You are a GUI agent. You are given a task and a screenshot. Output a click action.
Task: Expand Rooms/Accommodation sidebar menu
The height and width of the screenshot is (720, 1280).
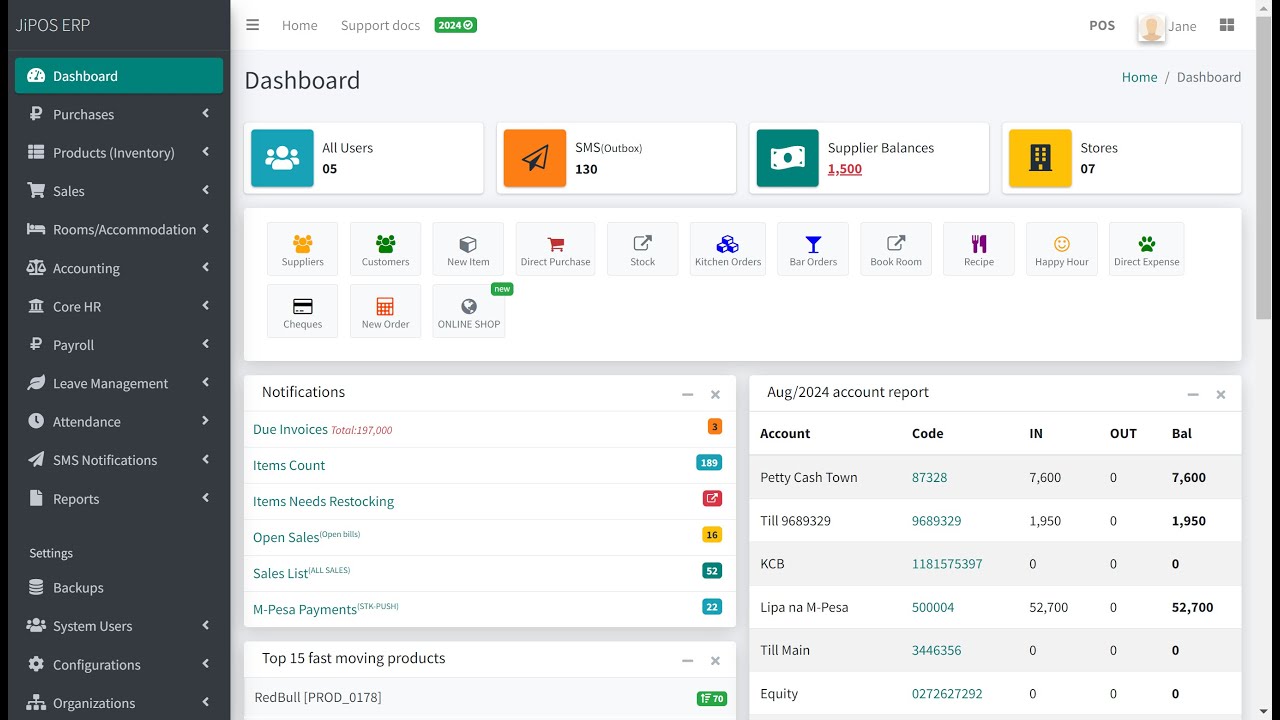(x=119, y=229)
